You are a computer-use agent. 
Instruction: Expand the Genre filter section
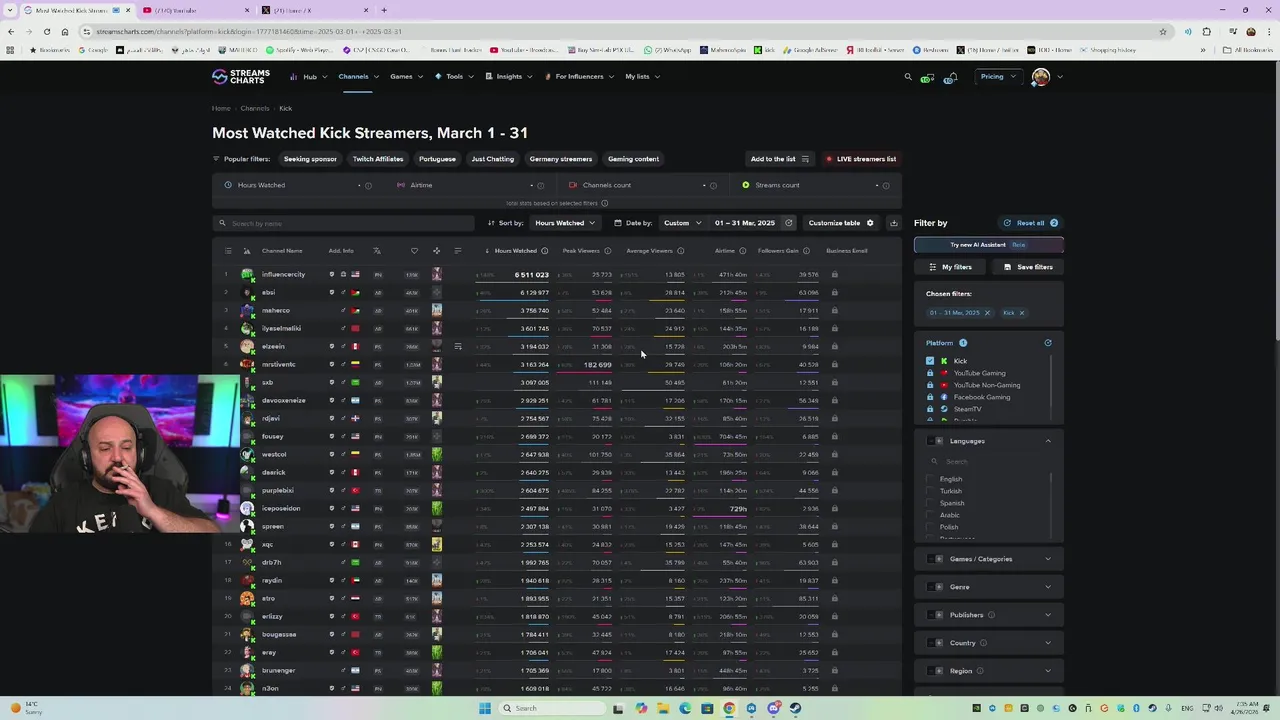coord(1048,587)
